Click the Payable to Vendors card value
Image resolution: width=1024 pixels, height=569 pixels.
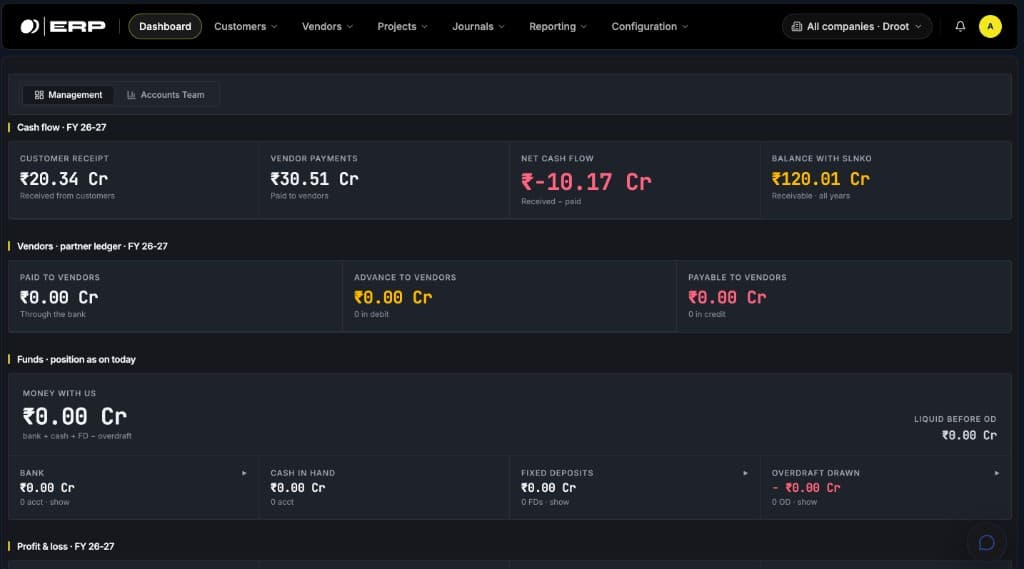727,298
